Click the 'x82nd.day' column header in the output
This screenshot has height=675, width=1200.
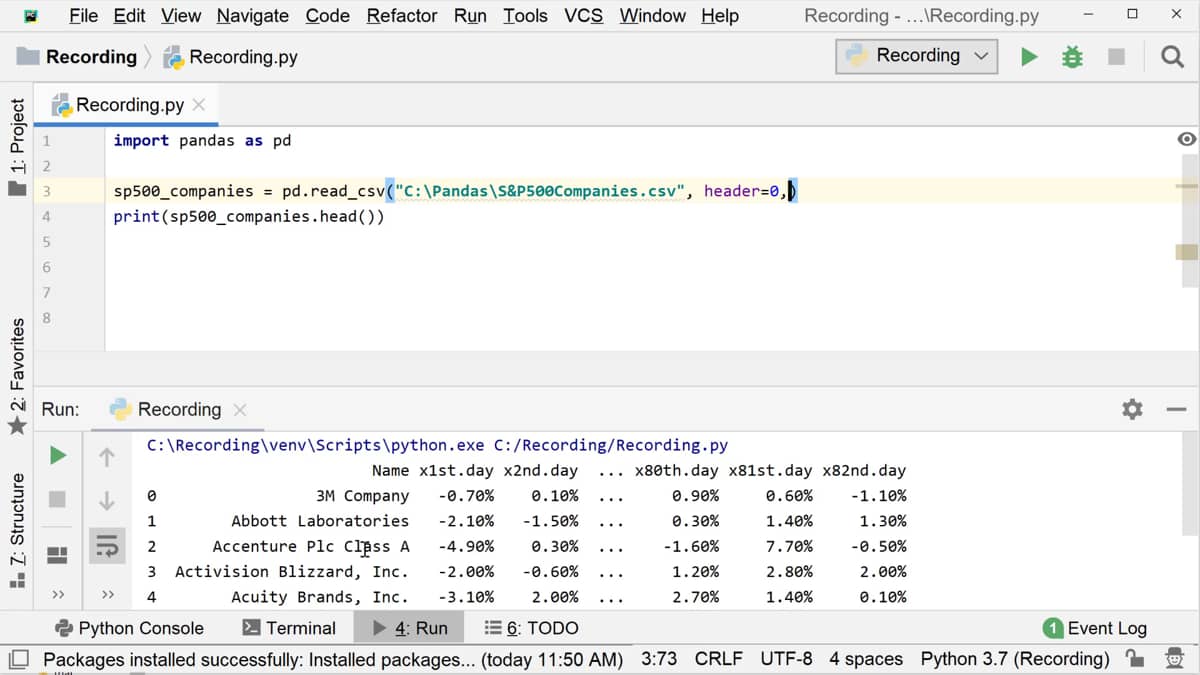864,470
